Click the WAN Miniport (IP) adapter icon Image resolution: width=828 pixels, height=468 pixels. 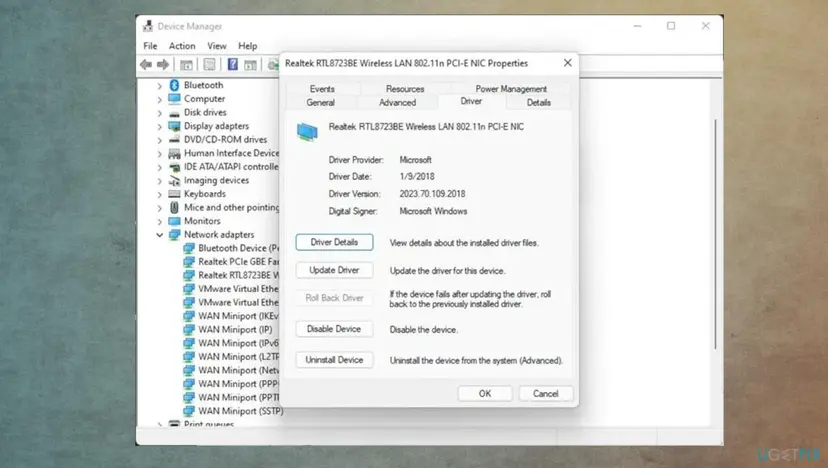[189, 330]
